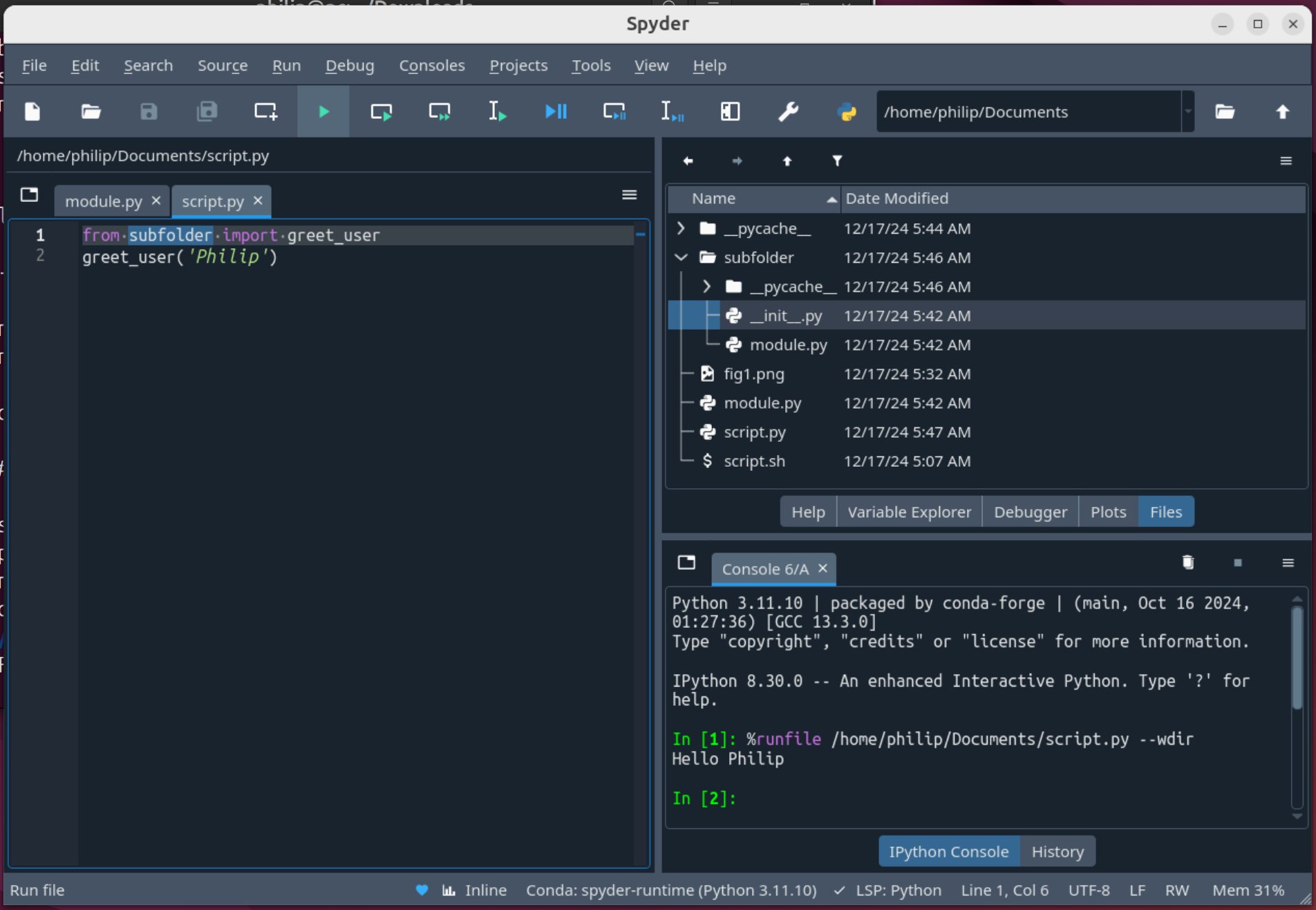Open editor pane options hamburger menu

point(629,195)
